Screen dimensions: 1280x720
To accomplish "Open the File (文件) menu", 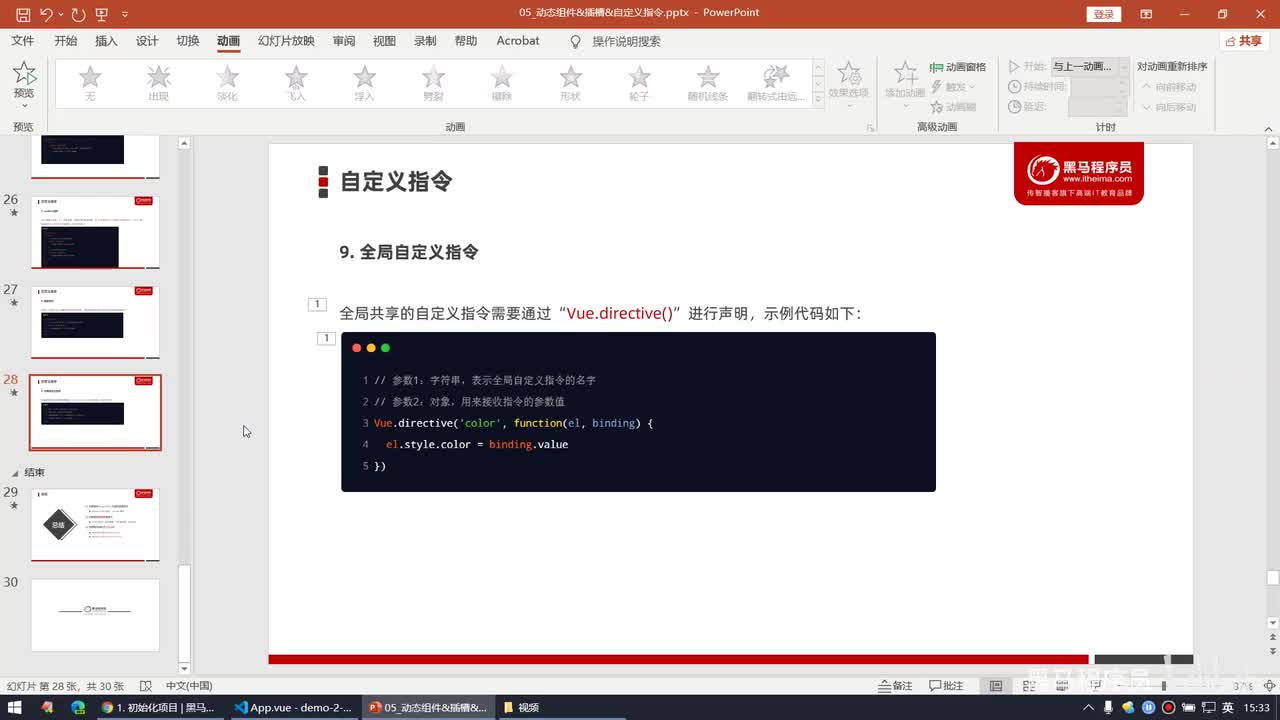I will (x=22, y=41).
